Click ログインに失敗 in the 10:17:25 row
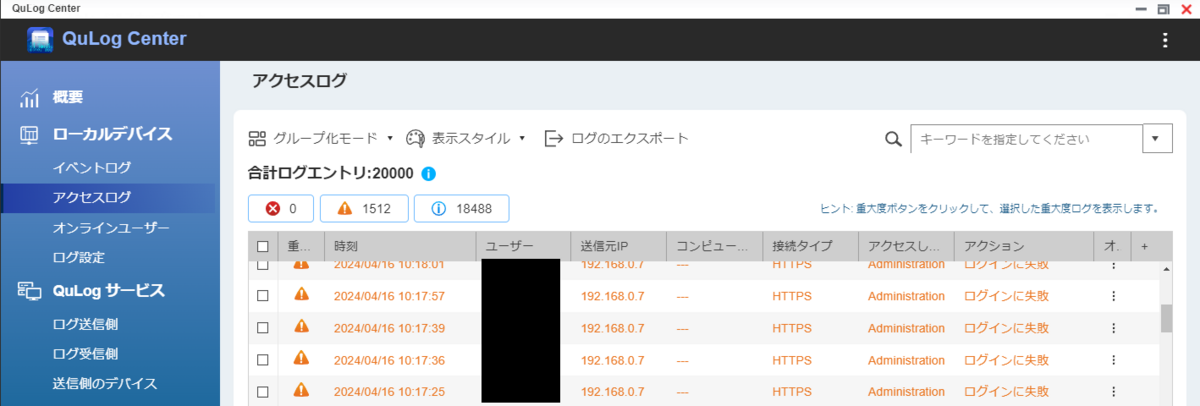1200x406 pixels. click(1006, 392)
